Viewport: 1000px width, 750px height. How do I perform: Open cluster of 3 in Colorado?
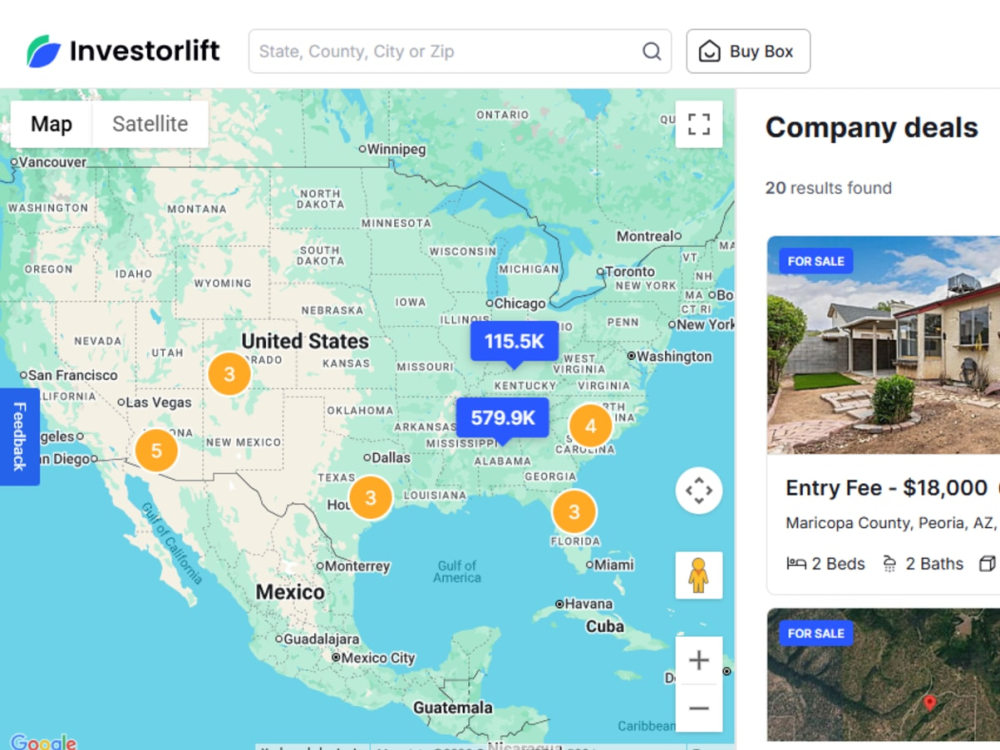[230, 374]
